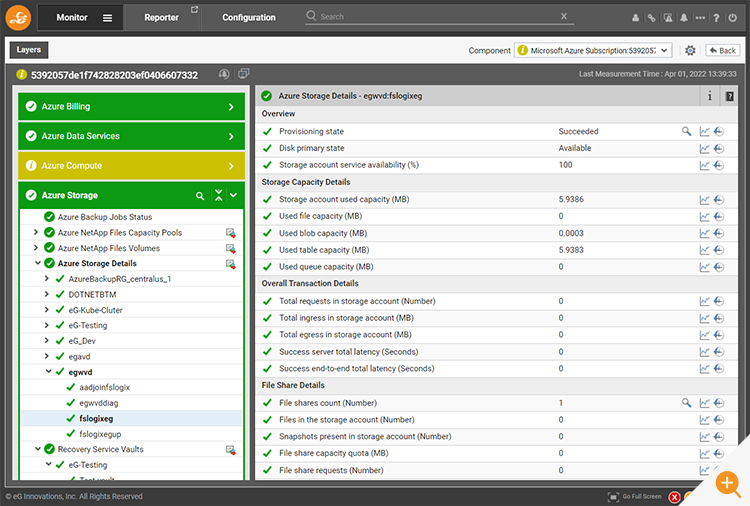Collapse Recovery Service Vaults node

tap(37, 449)
